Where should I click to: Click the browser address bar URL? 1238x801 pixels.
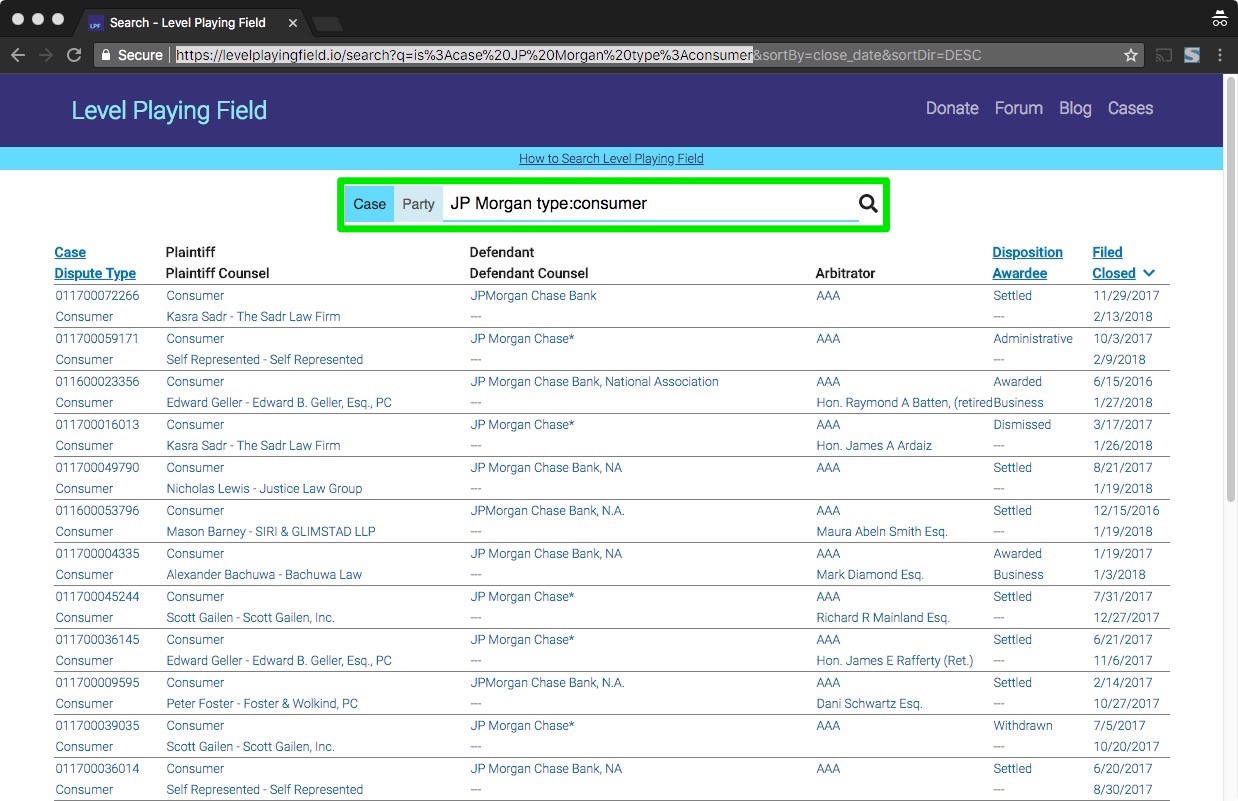(578, 56)
